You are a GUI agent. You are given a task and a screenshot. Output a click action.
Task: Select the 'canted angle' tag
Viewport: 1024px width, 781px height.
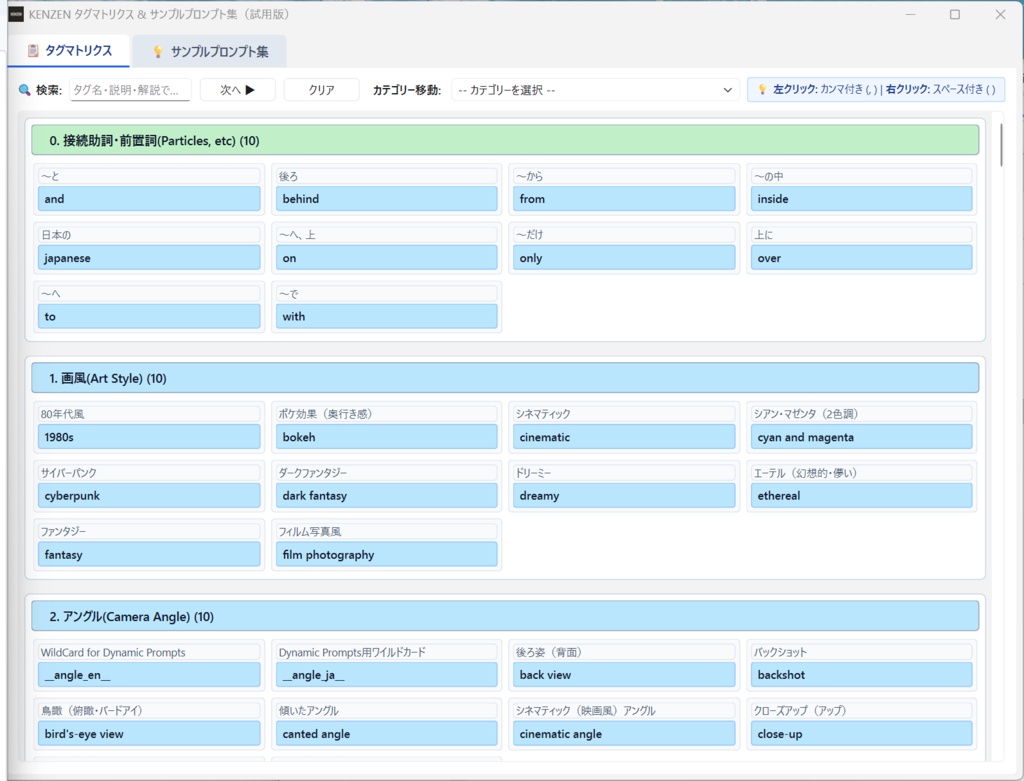point(386,733)
